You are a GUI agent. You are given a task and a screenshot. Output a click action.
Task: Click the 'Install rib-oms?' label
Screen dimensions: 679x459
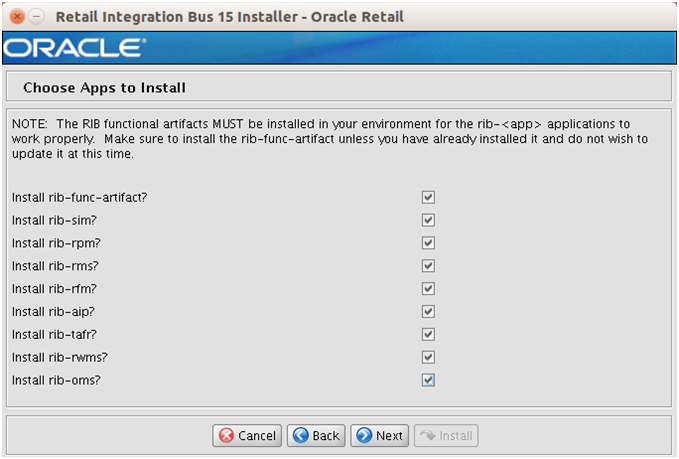(56, 380)
